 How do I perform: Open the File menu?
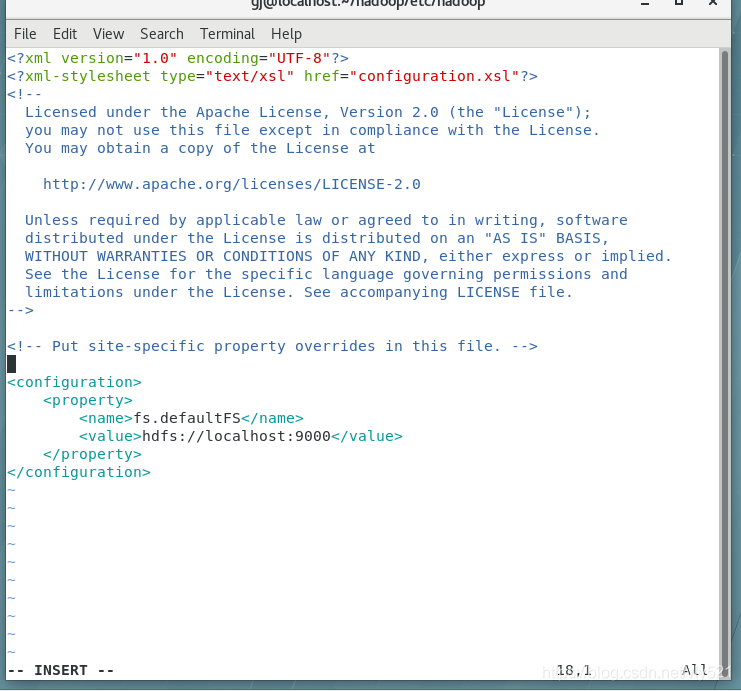(25, 34)
